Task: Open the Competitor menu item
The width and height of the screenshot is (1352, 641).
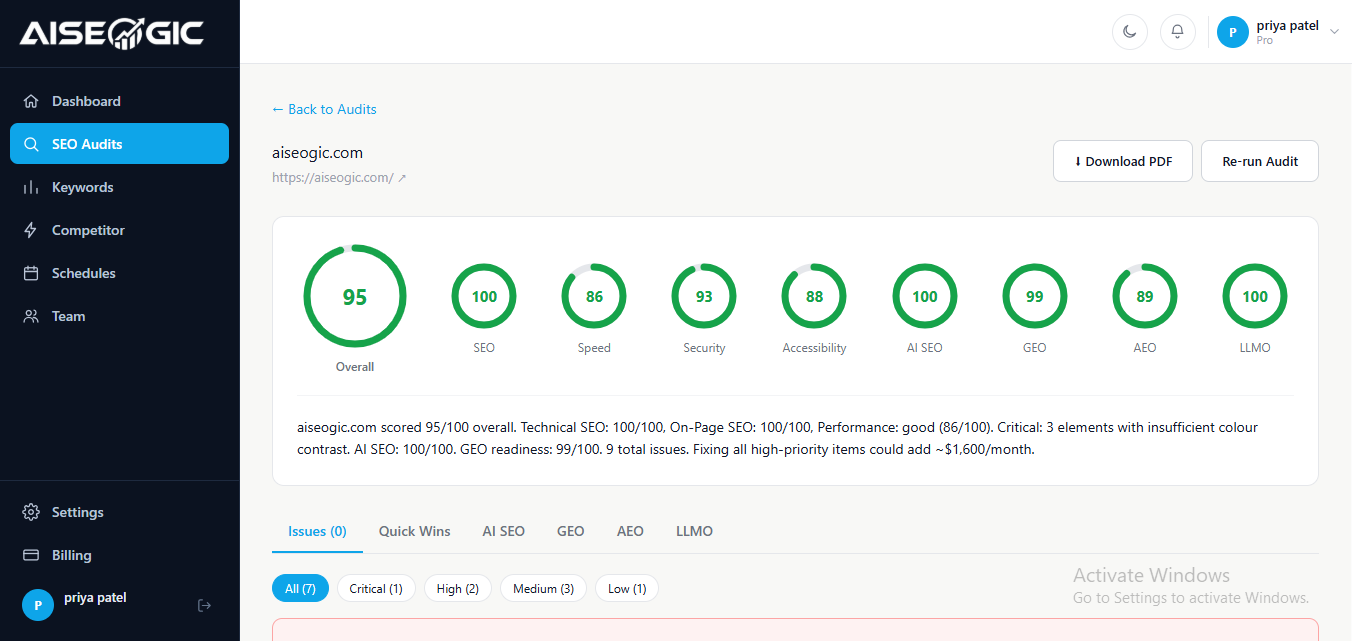Action: pyautogui.click(x=120, y=230)
